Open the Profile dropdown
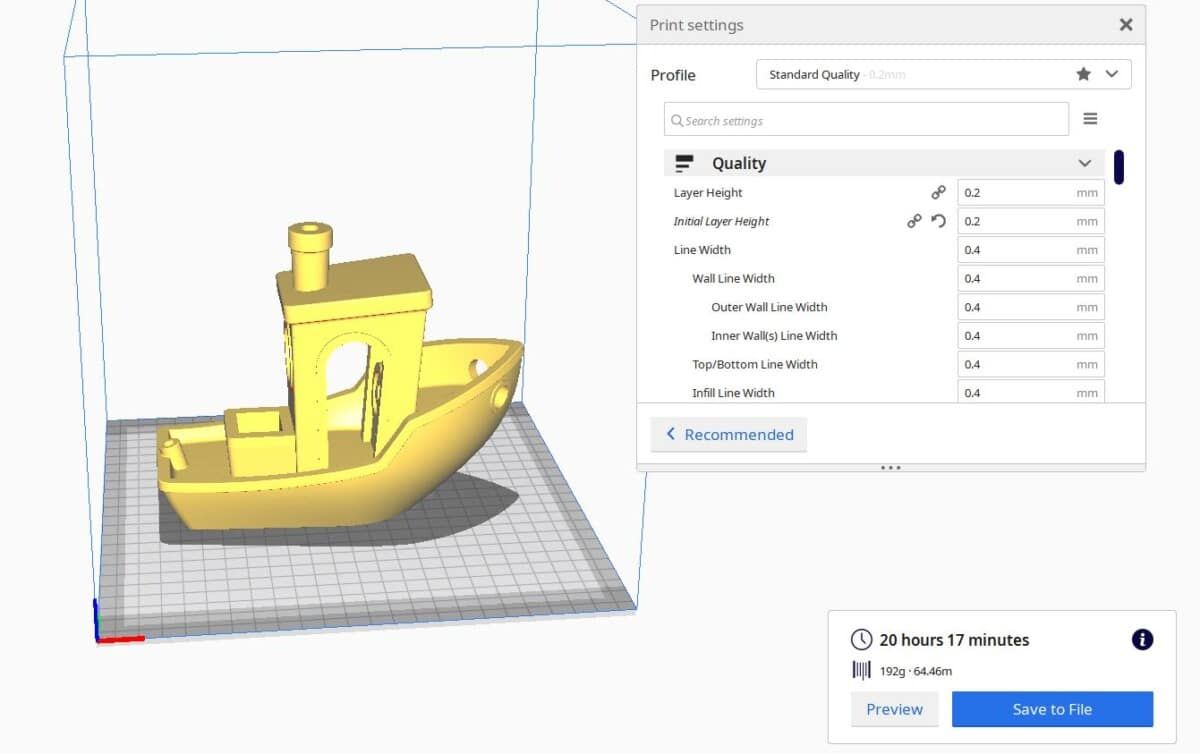1200x754 pixels. point(1111,73)
